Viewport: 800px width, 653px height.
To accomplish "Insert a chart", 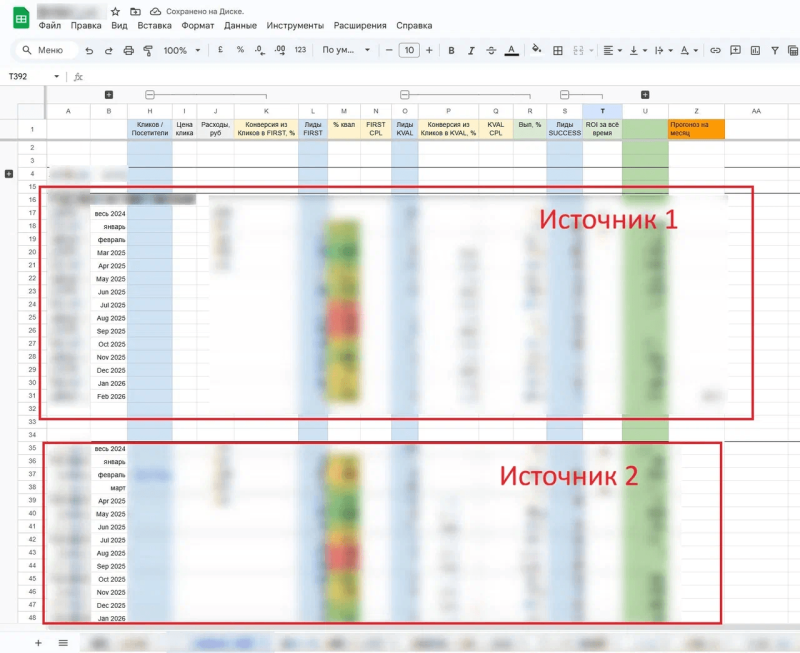I will point(755,50).
